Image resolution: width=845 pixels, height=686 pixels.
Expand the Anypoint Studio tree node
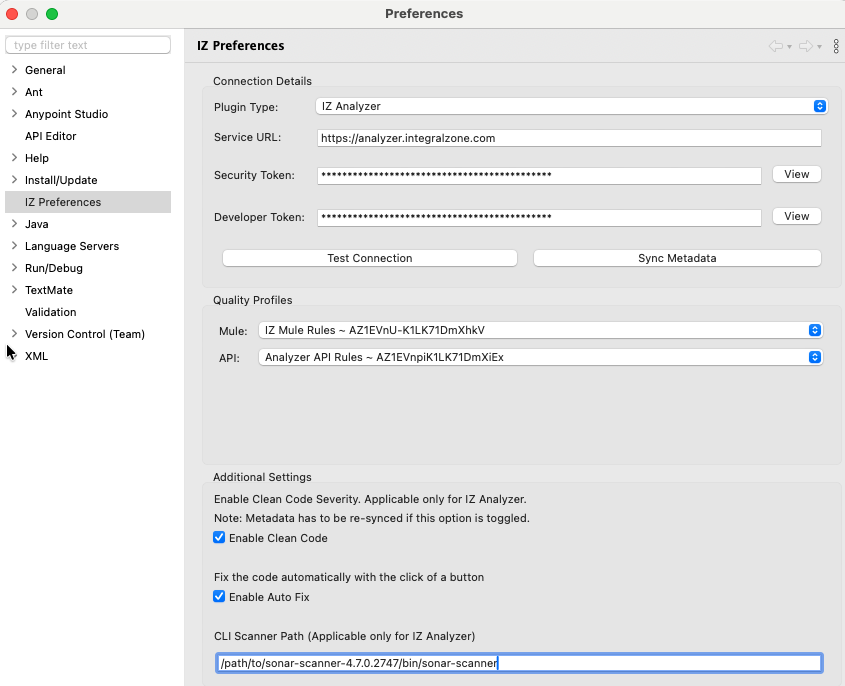point(13,114)
